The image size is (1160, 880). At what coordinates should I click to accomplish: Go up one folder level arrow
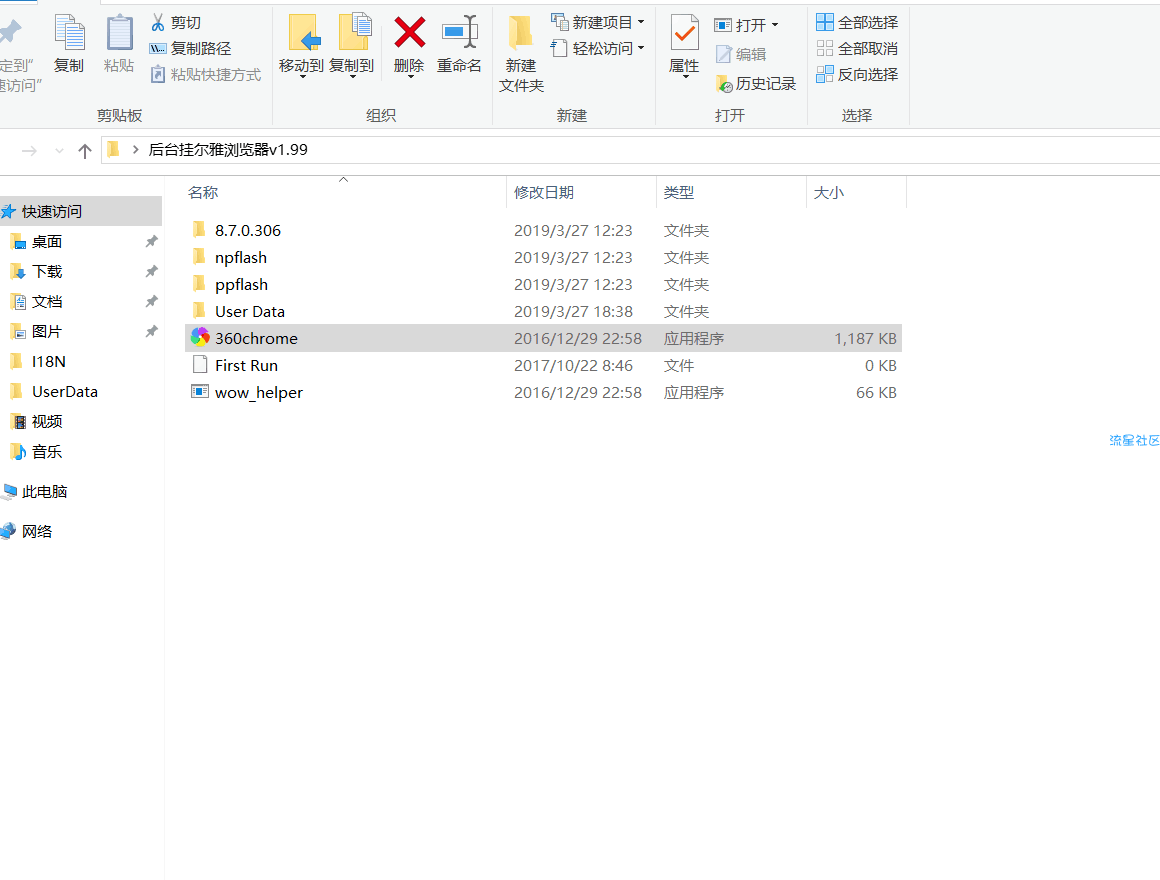coord(85,151)
